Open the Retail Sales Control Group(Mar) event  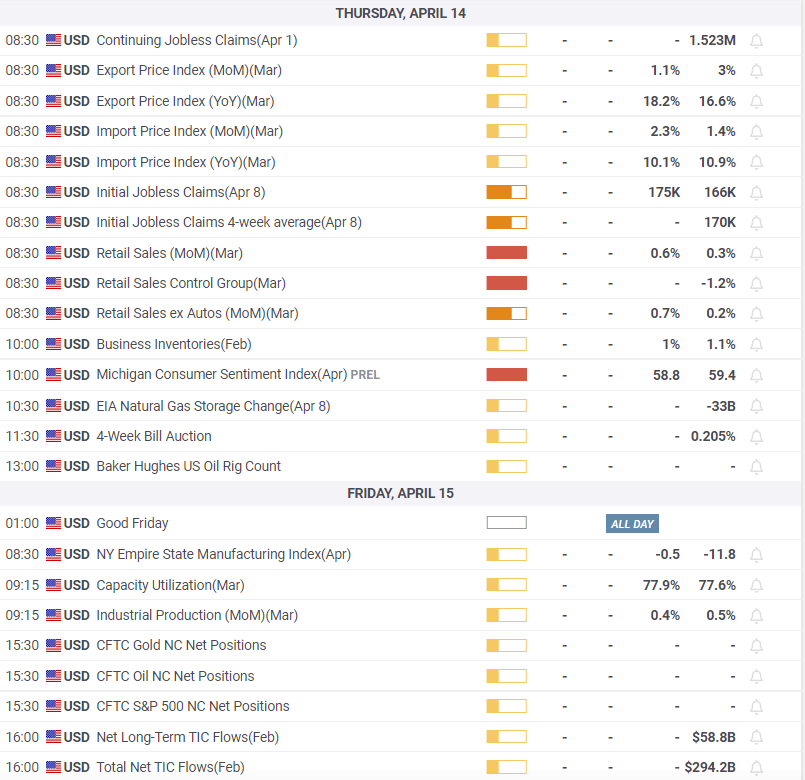click(x=190, y=283)
